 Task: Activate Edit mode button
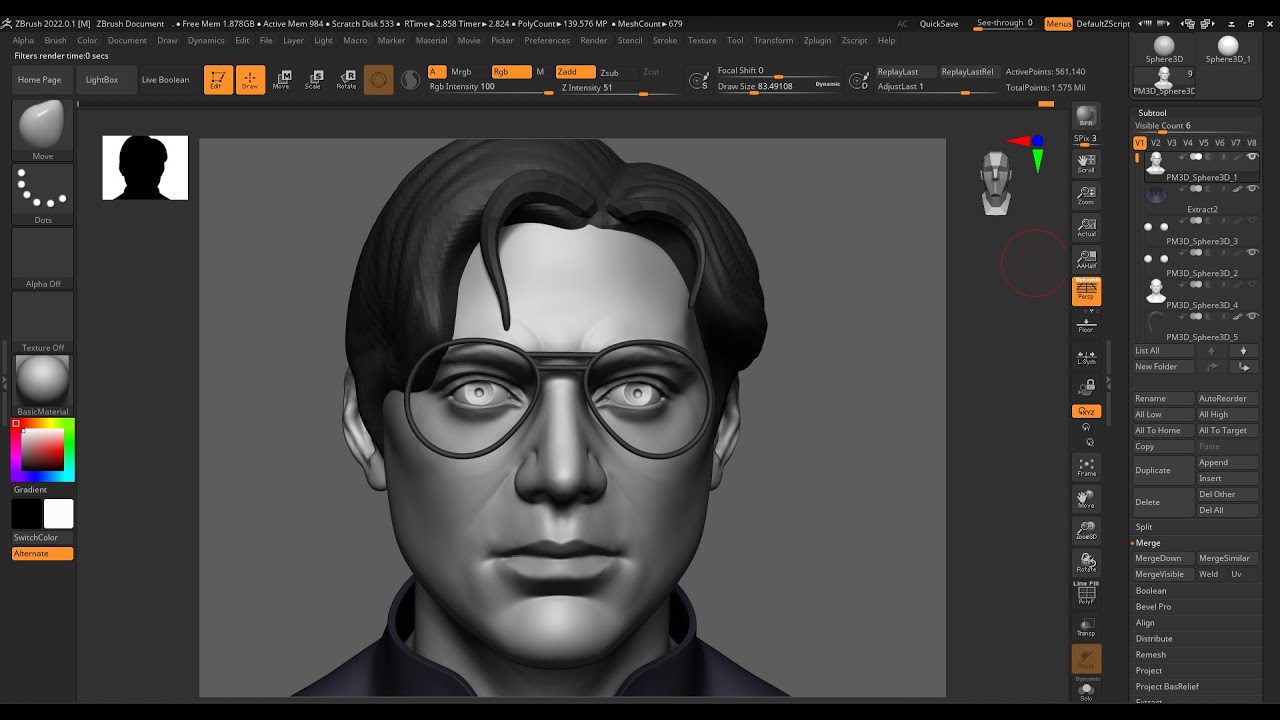[x=218, y=80]
